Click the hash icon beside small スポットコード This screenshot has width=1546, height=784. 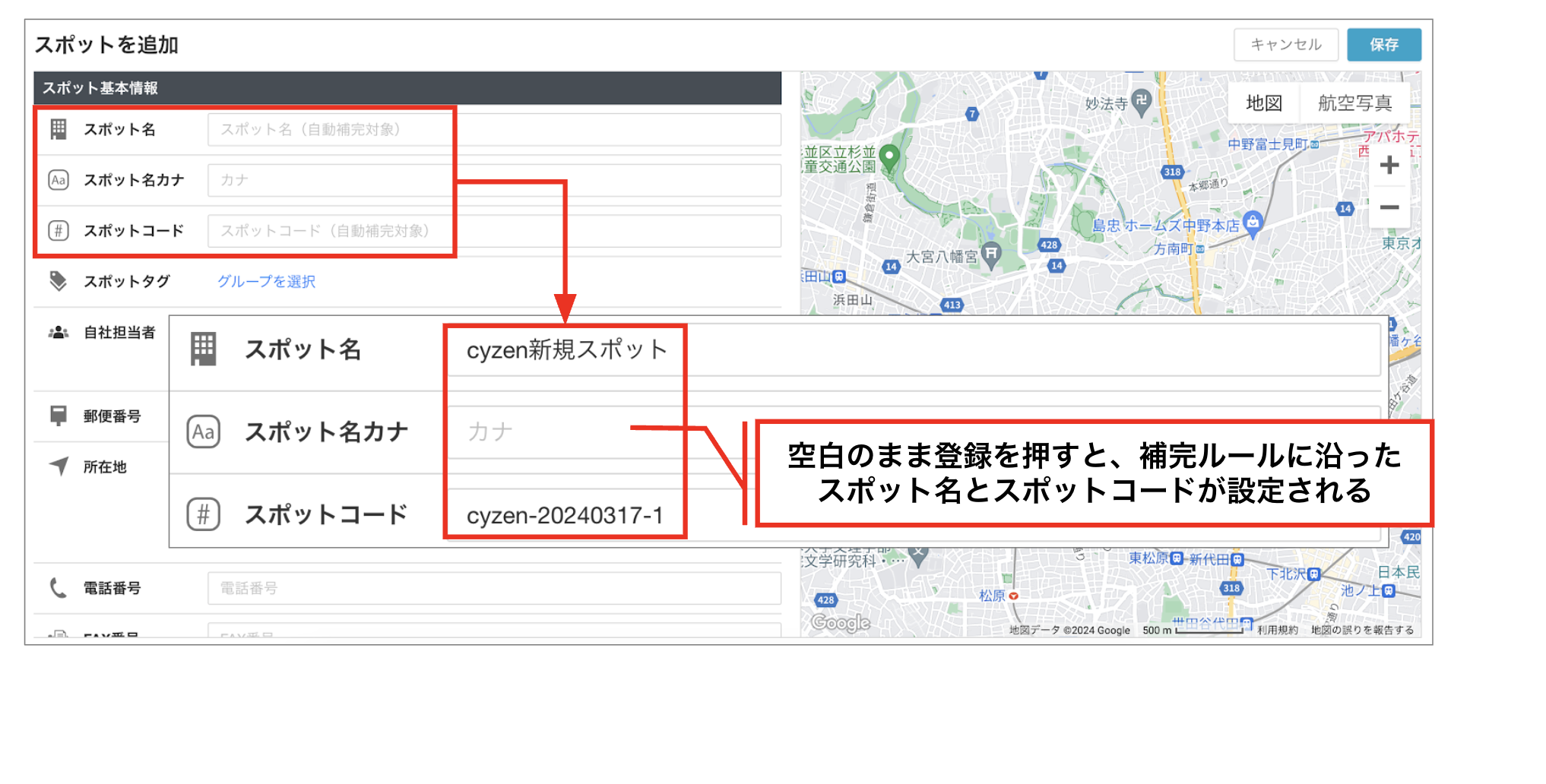point(59,231)
